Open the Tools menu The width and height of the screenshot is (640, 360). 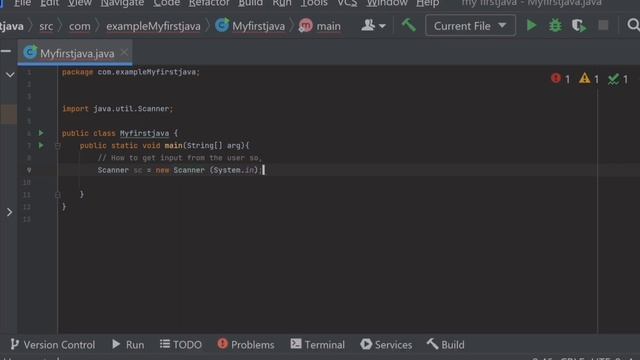click(314, 3)
